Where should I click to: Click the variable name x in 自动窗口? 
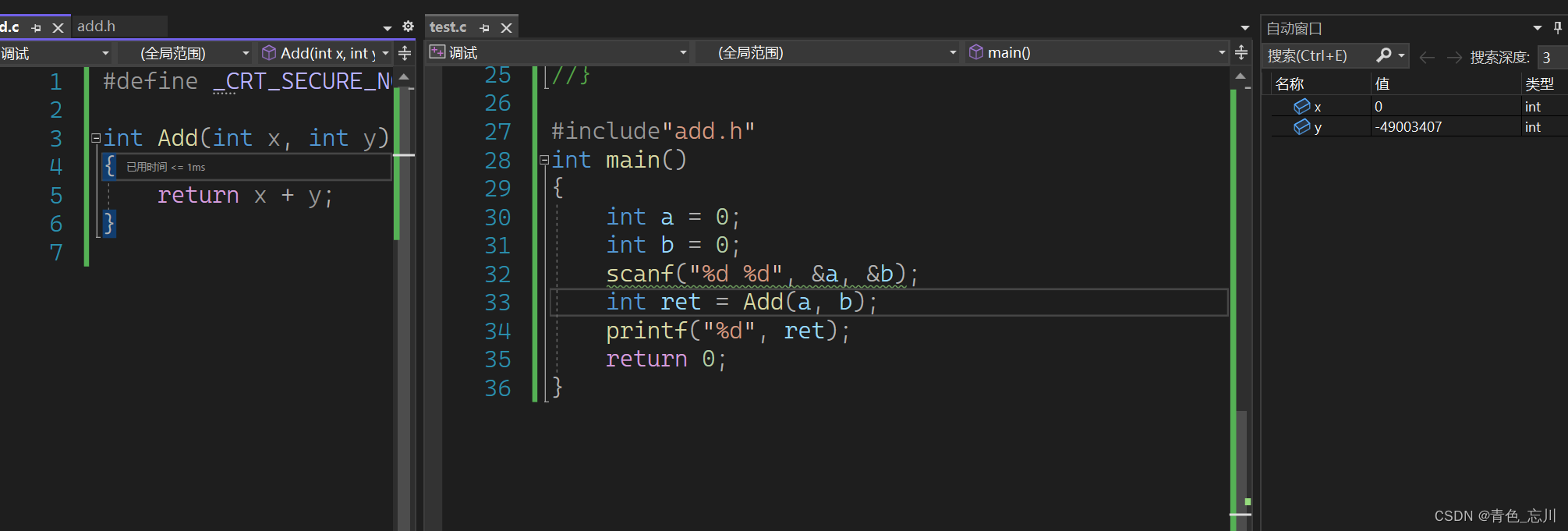click(x=1318, y=108)
